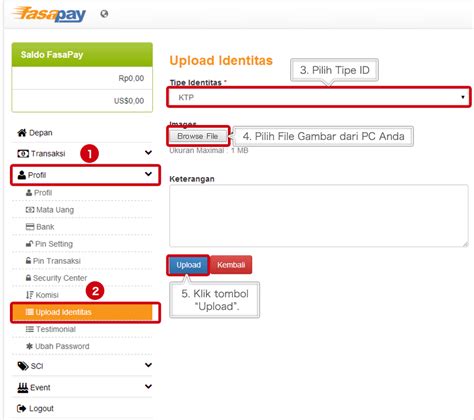Click the Upload Identitas page heading
474x420 pixels.
(221, 61)
